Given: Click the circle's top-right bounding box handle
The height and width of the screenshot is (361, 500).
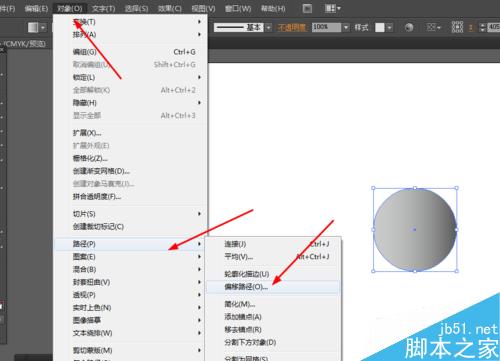Looking at the screenshot, I should click(x=457, y=188).
